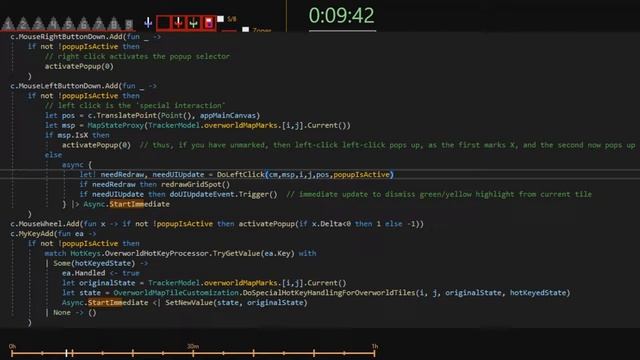Click the 30m tick on the timeline
640x360 pixels.
coord(193,353)
